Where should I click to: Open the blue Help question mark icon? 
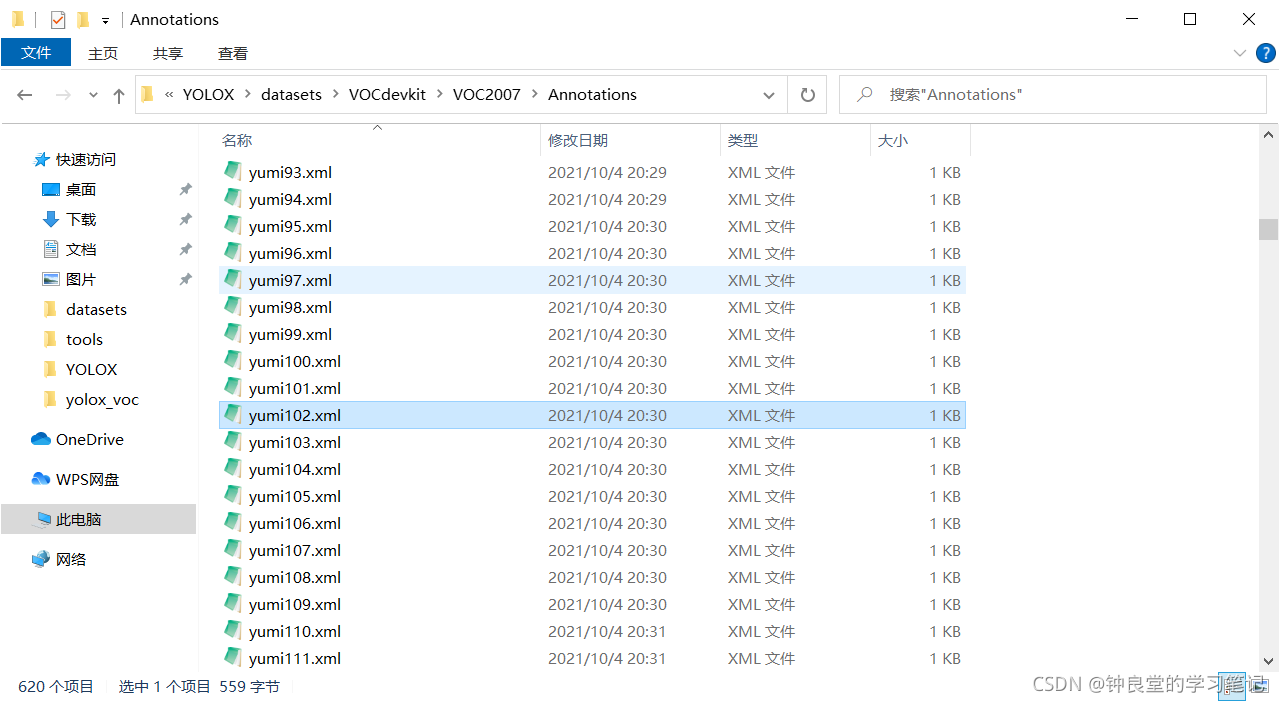pyautogui.click(x=1265, y=53)
